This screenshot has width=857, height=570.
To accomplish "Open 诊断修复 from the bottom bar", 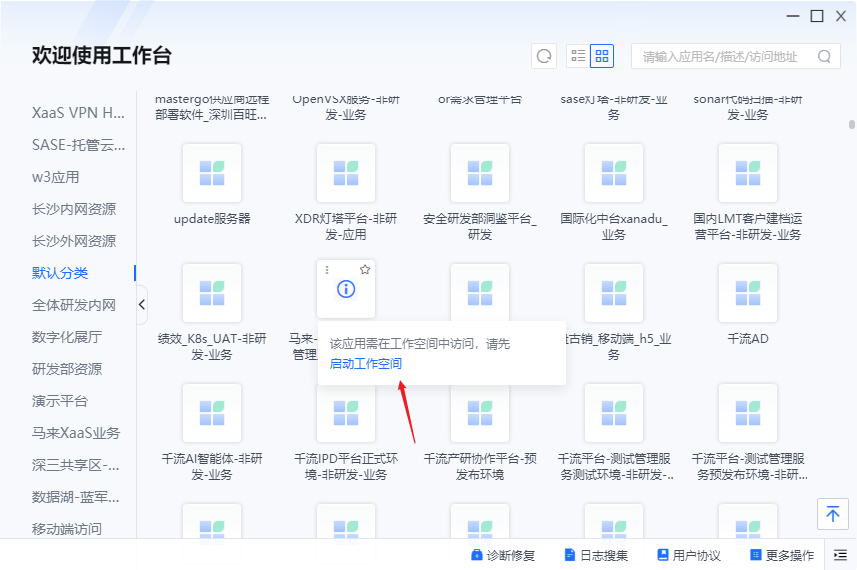I will [x=503, y=555].
